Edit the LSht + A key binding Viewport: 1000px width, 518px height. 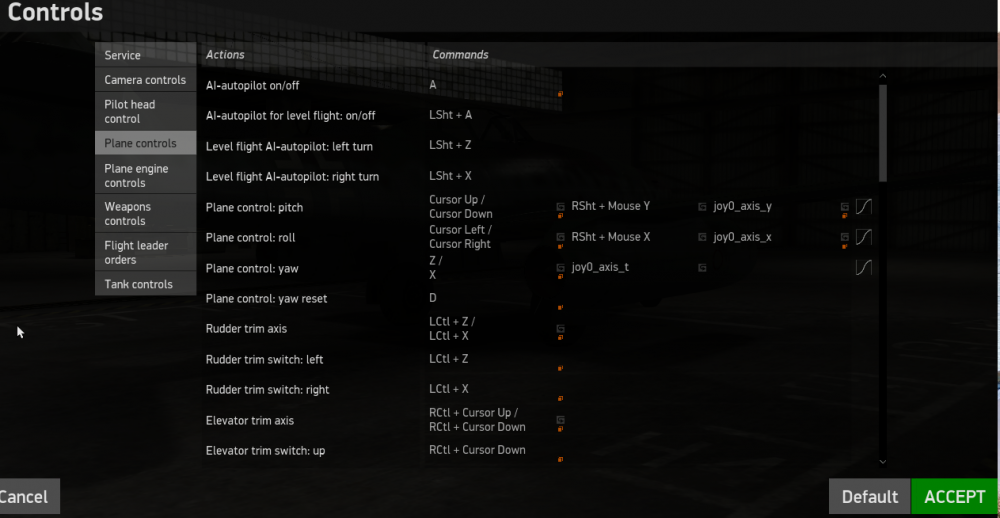(451, 116)
